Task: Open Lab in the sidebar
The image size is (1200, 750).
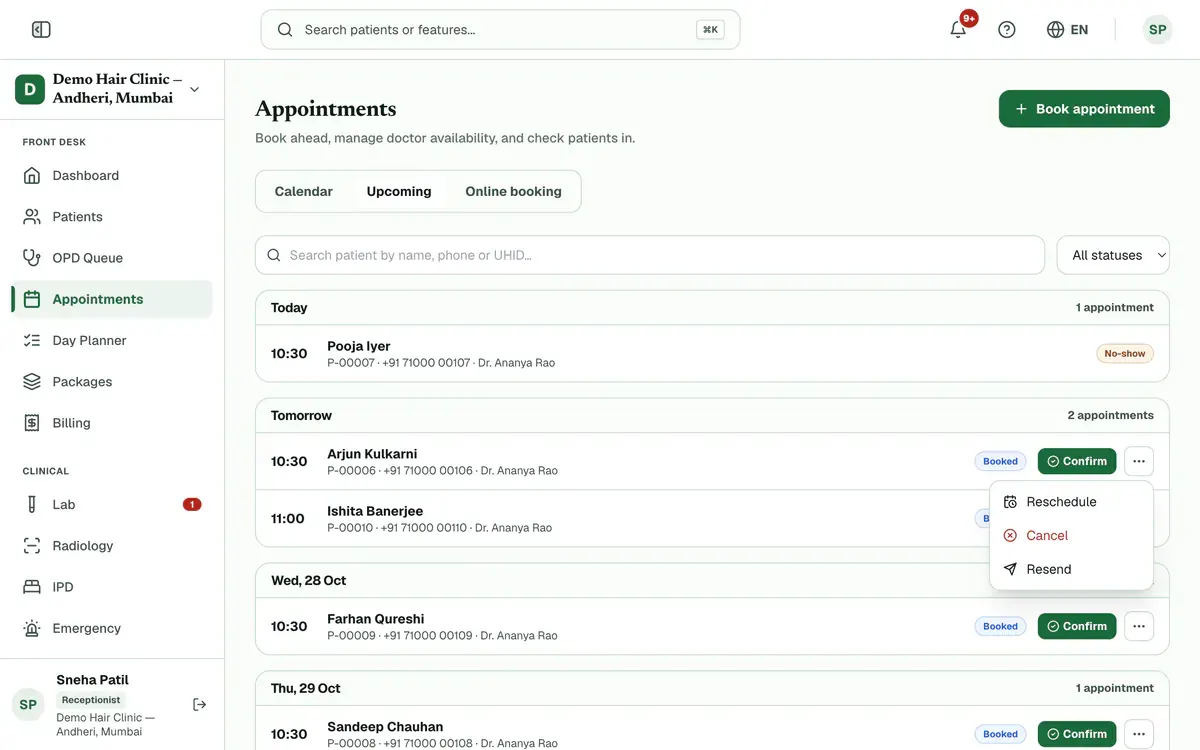Action: click(112, 505)
